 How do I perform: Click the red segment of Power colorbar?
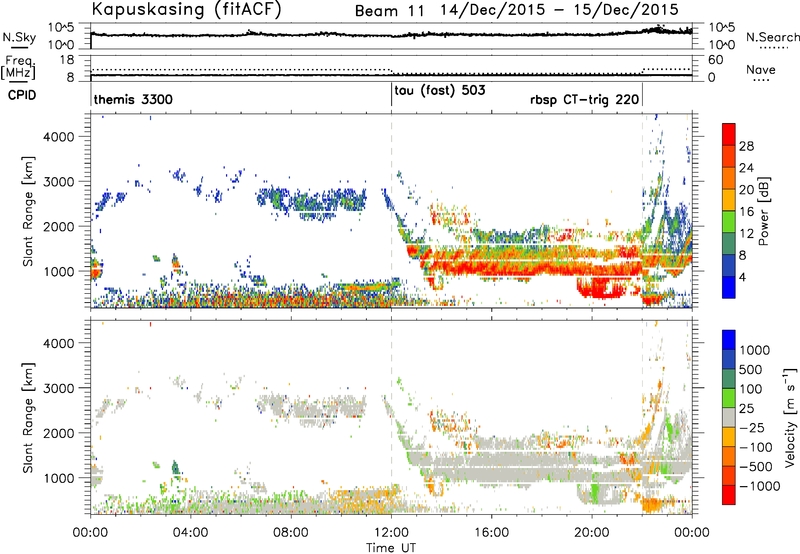tap(729, 135)
